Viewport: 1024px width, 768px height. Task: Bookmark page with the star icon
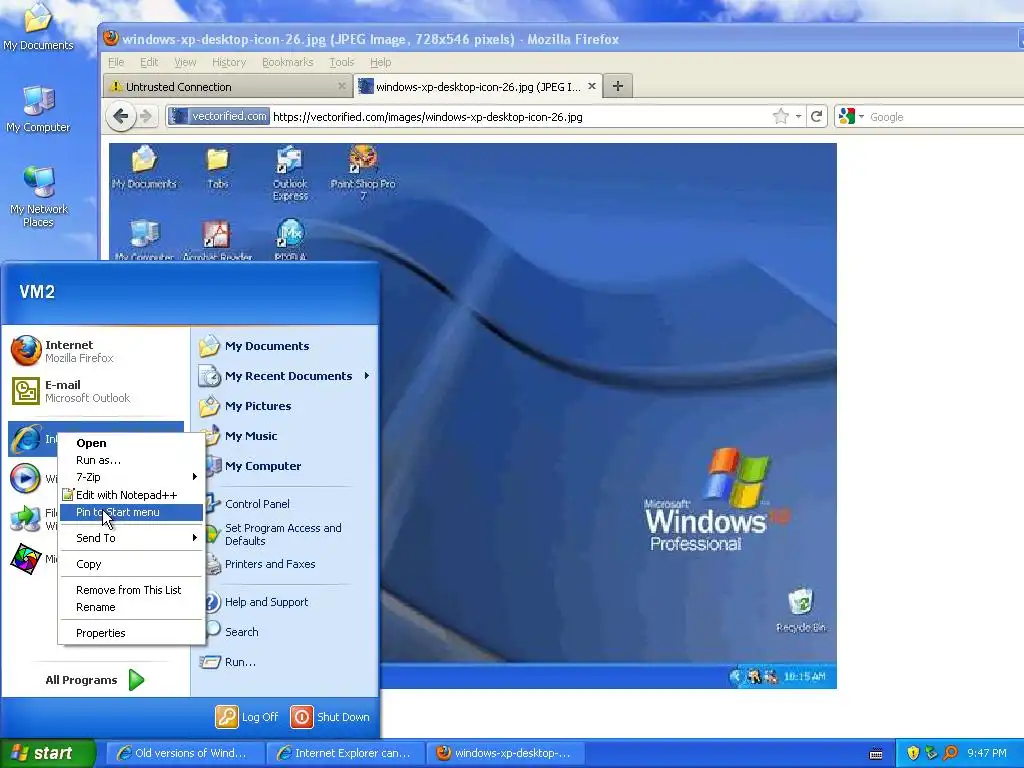(x=780, y=117)
